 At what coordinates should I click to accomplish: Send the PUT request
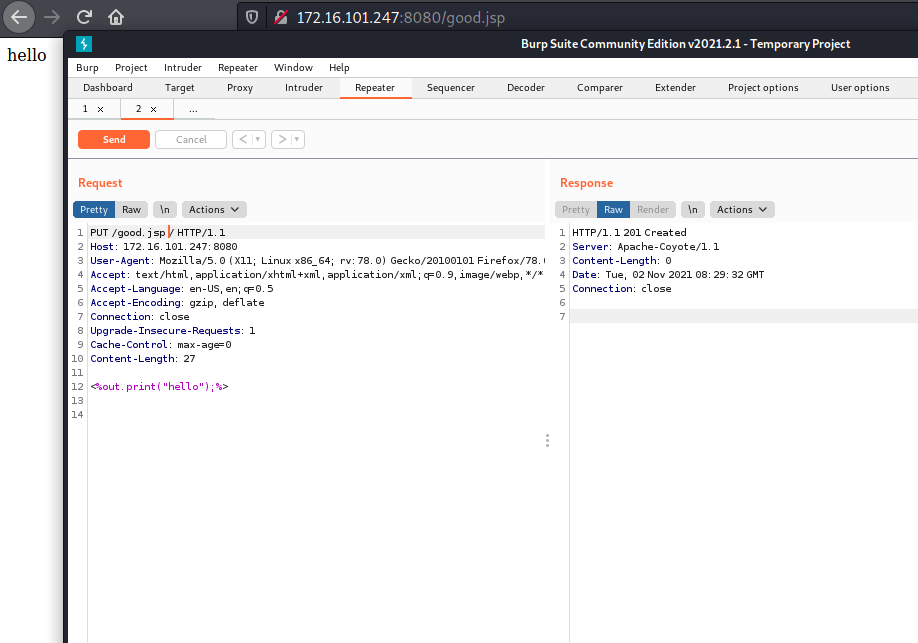[x=114, y=139]
